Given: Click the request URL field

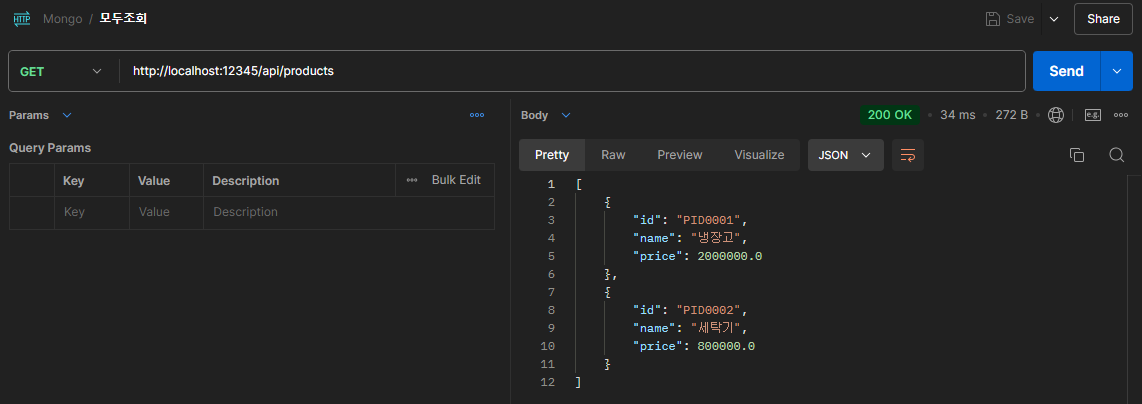Looking at the screenshot, I should pyautogui.click(x=573, y=71).
